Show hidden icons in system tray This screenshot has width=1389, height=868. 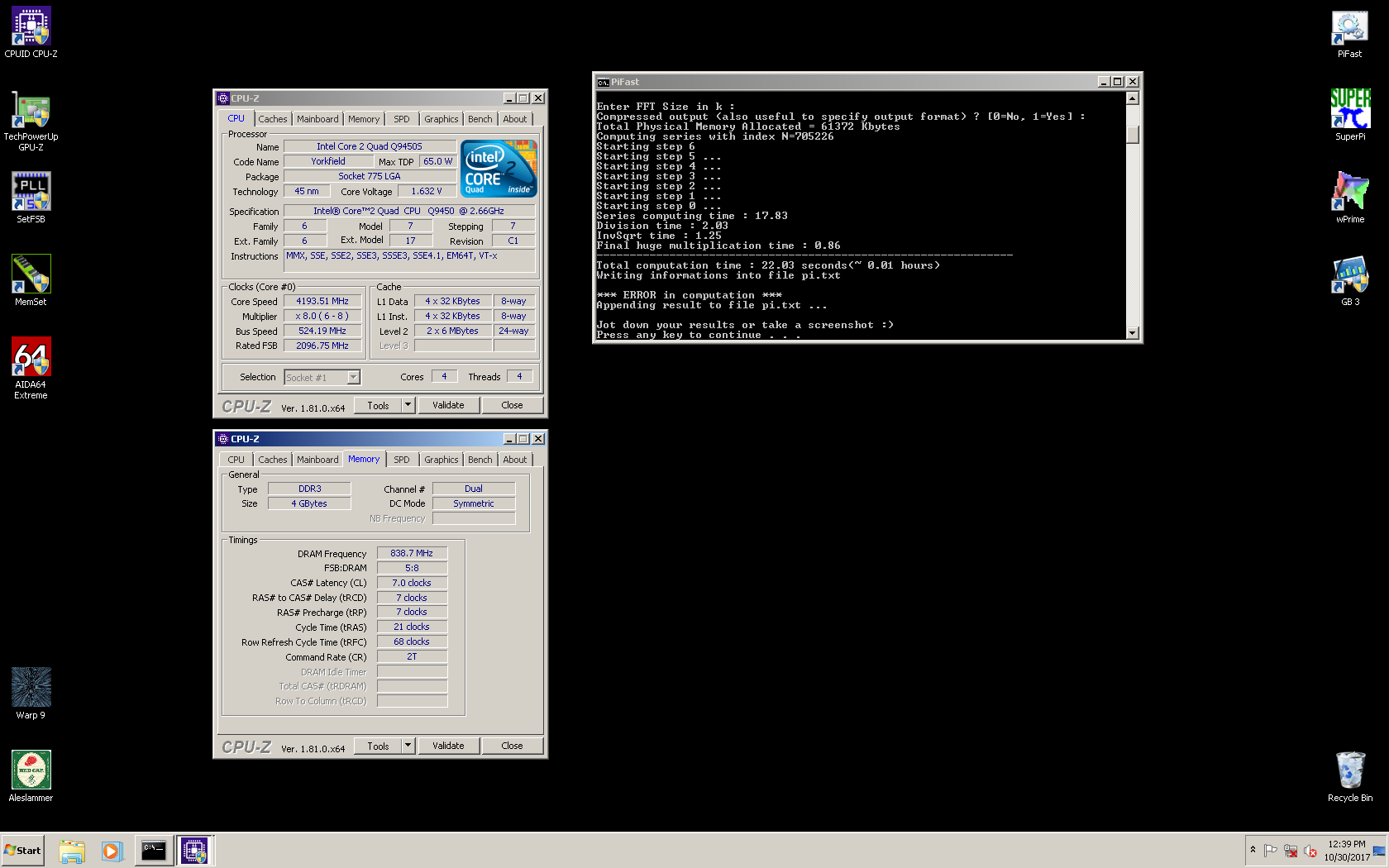[x=1253, y=850]
